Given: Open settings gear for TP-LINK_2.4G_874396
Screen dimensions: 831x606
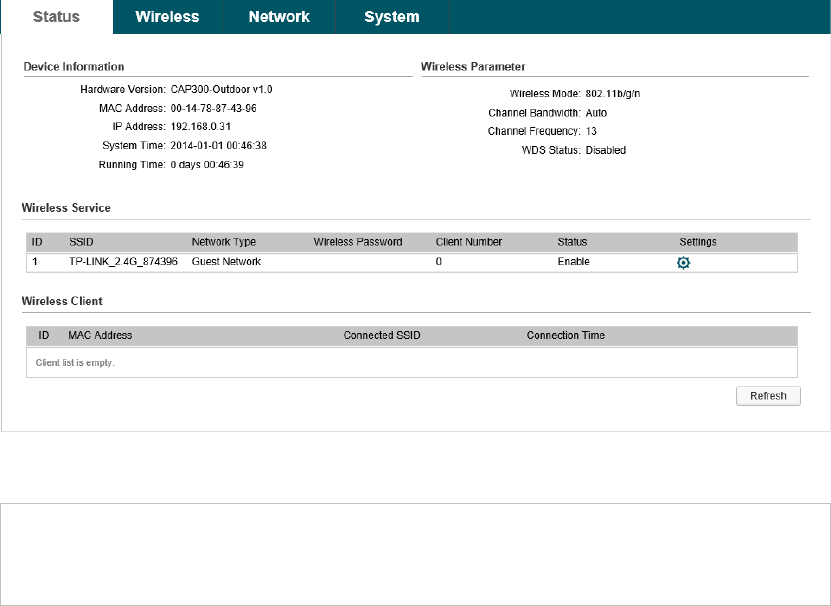Looking at the screenshot, I should (x=684, y=263).
